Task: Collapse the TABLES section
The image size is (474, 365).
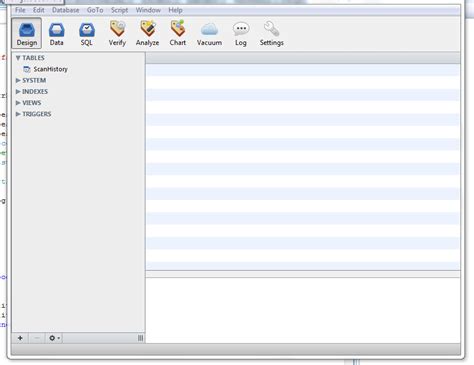Action: tap(18, 58)
